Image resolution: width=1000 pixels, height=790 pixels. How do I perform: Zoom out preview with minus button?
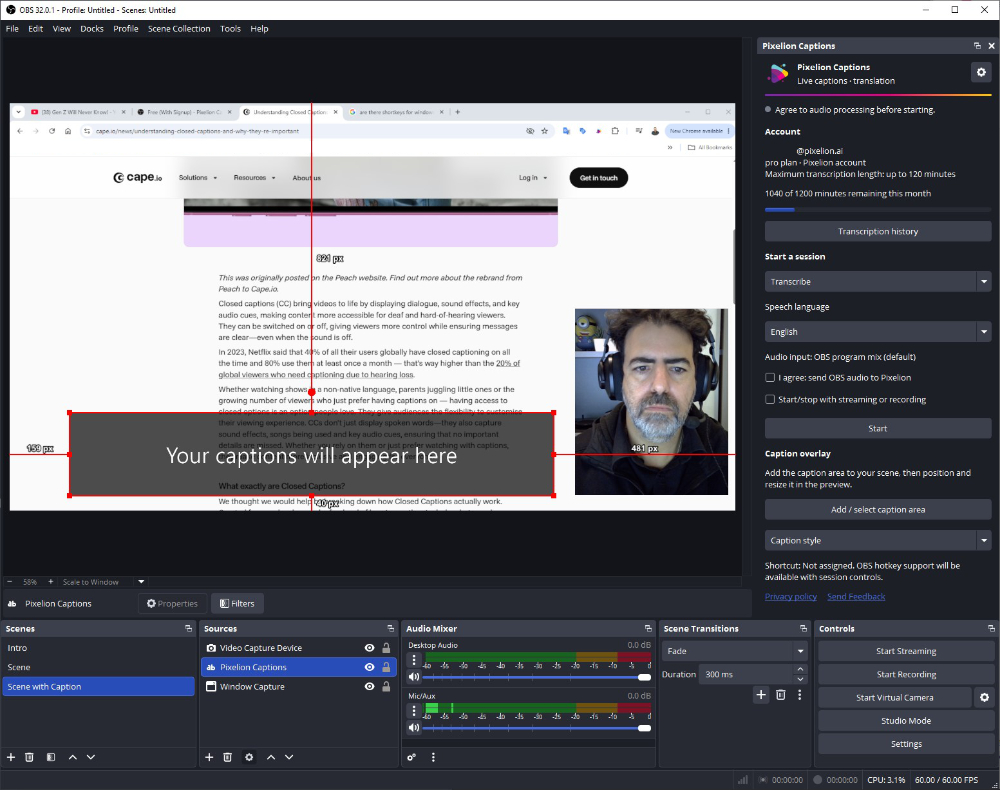point(10,582)
